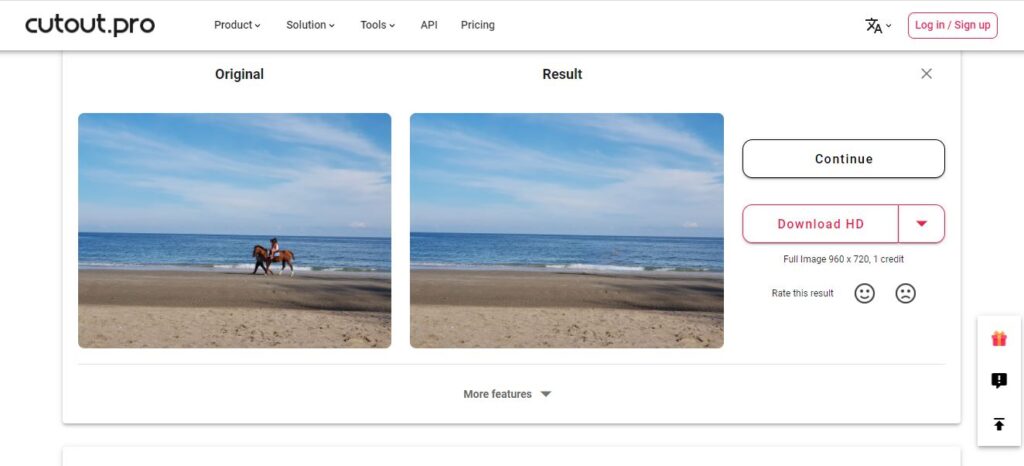Expand the Solution menu

[310, 25]
